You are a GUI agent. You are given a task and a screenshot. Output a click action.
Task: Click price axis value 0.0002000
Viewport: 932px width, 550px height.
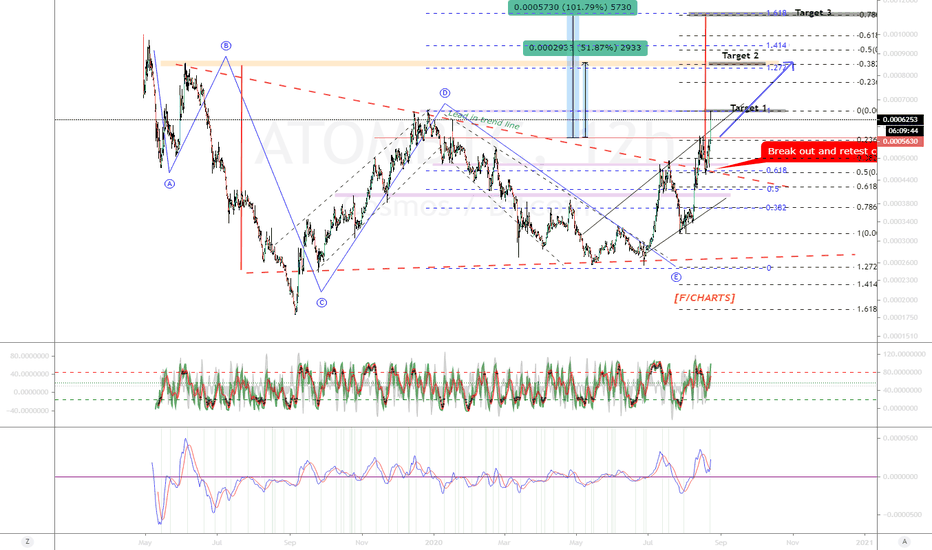click(900, 300)
